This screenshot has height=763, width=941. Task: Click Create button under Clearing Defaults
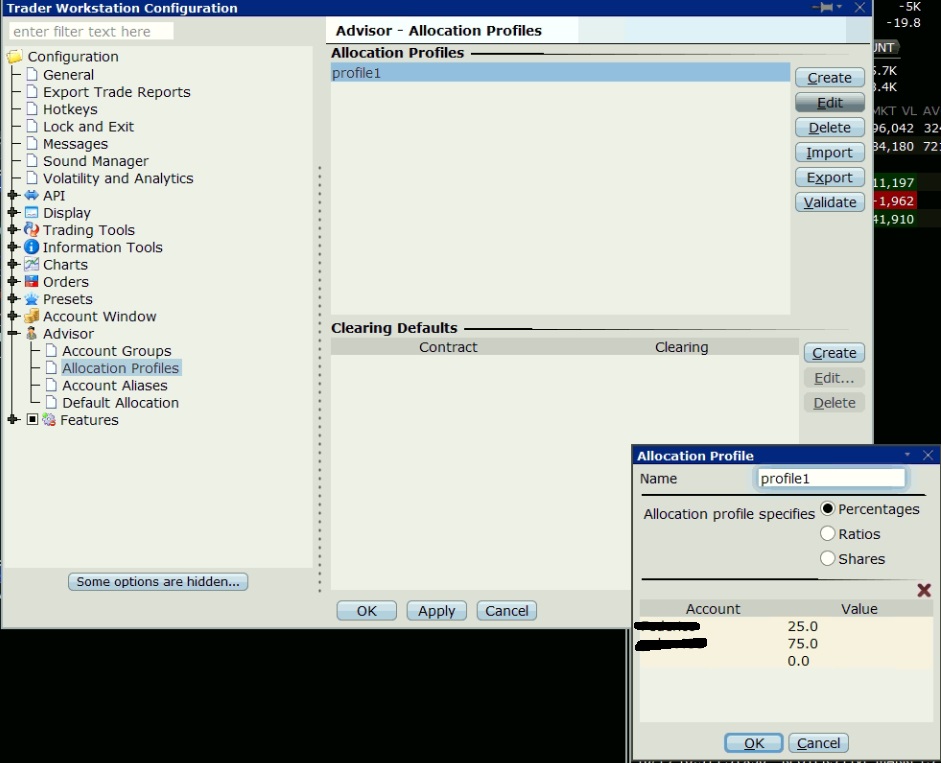click(834, 353)
